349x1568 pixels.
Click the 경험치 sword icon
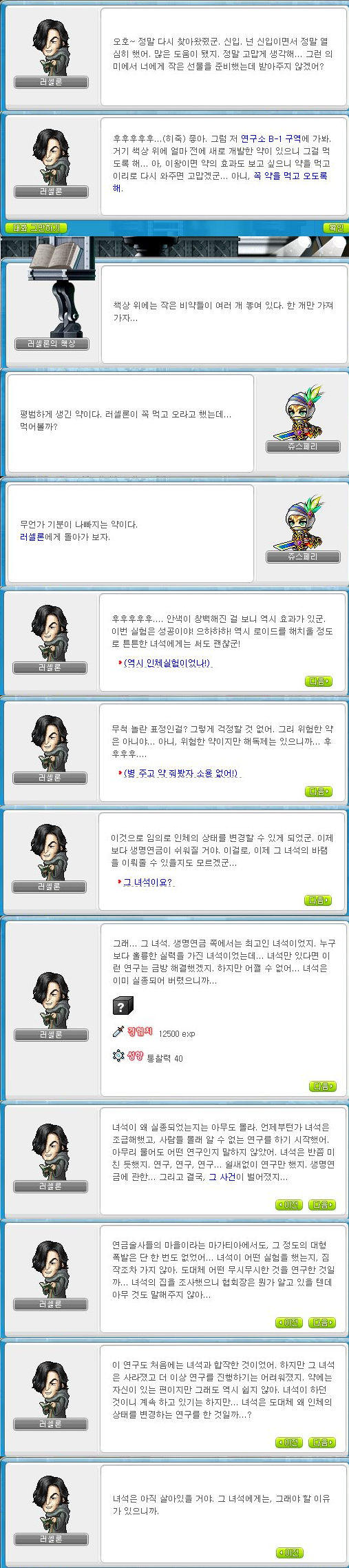coord(118,1031)
